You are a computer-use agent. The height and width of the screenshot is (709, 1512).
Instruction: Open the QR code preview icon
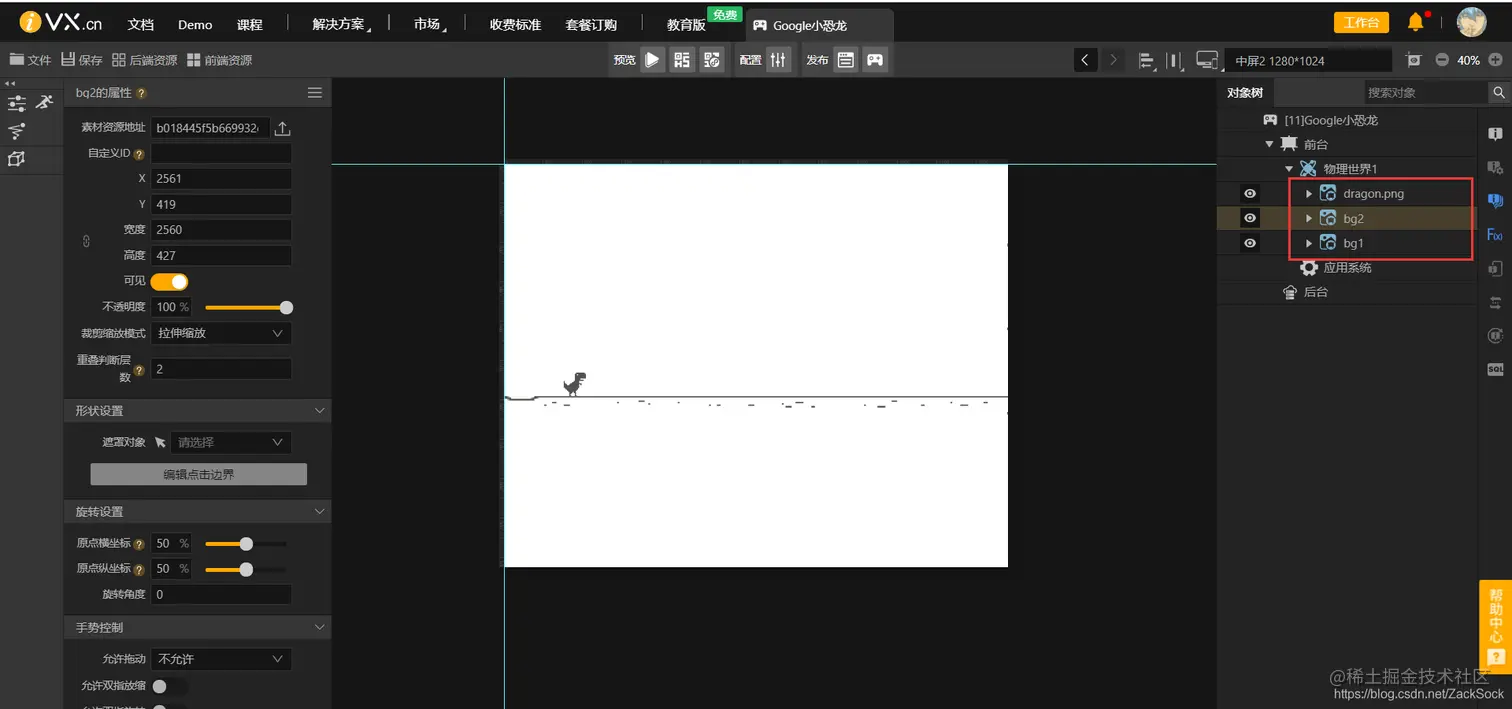tap(682, 60)
